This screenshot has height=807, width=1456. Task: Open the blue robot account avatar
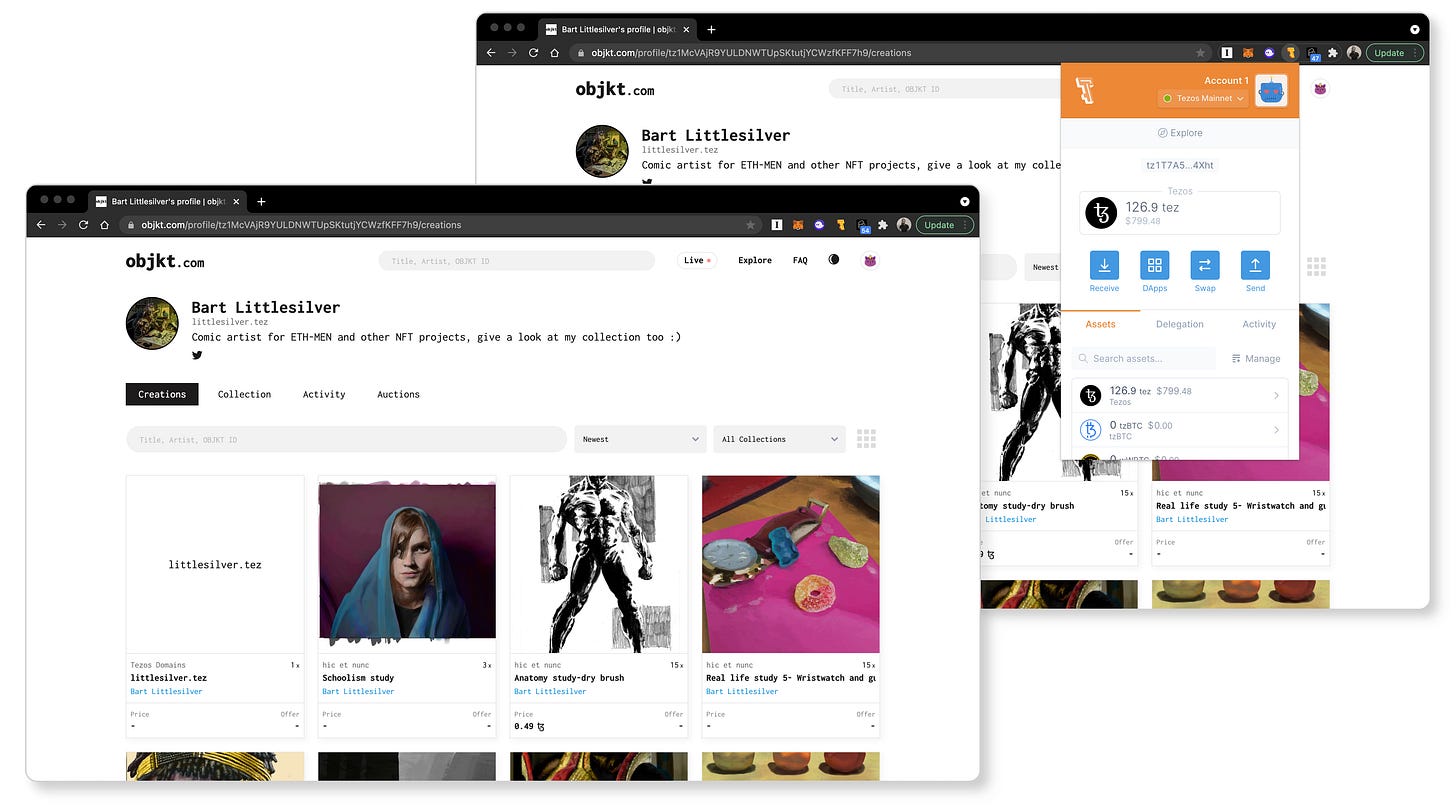click(x=1271, y=91)
